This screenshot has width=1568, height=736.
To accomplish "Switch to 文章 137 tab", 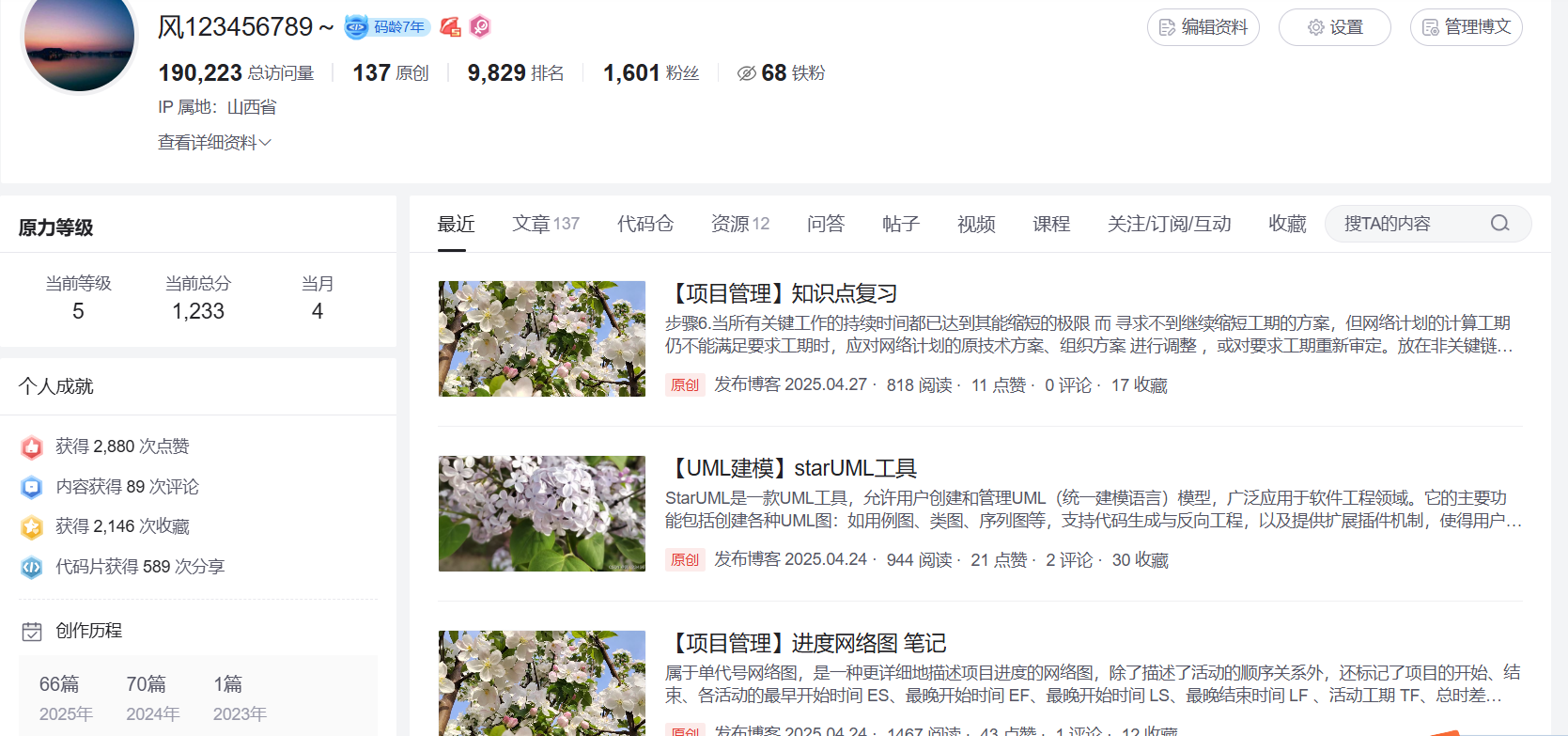I will (x=546, y=224).
